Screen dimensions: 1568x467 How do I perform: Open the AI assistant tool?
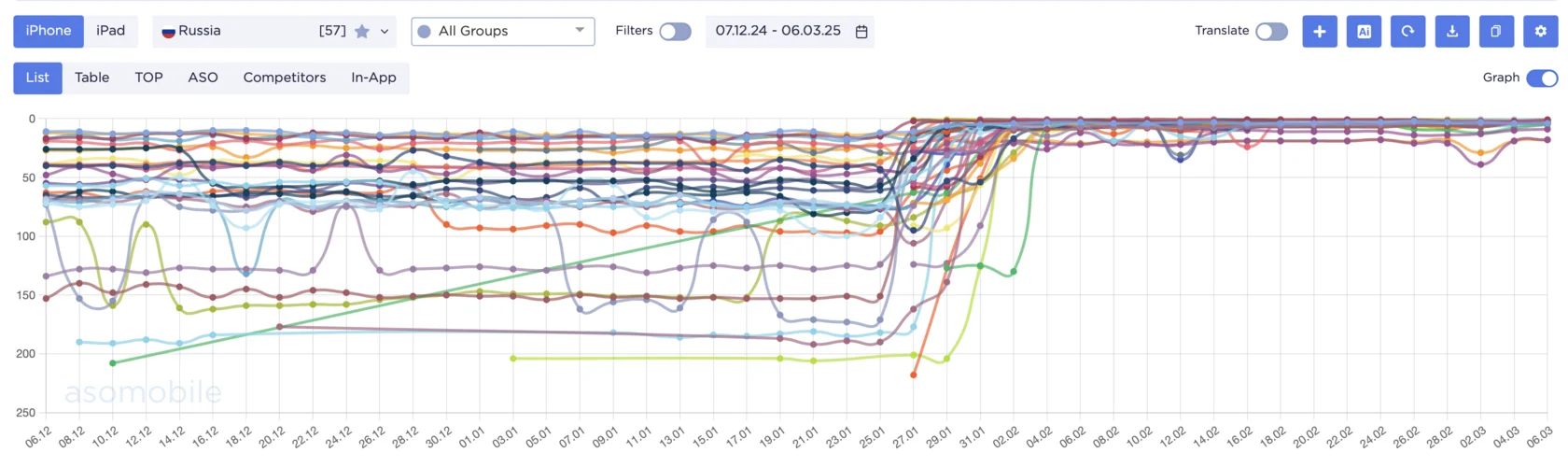point(1364,31)
